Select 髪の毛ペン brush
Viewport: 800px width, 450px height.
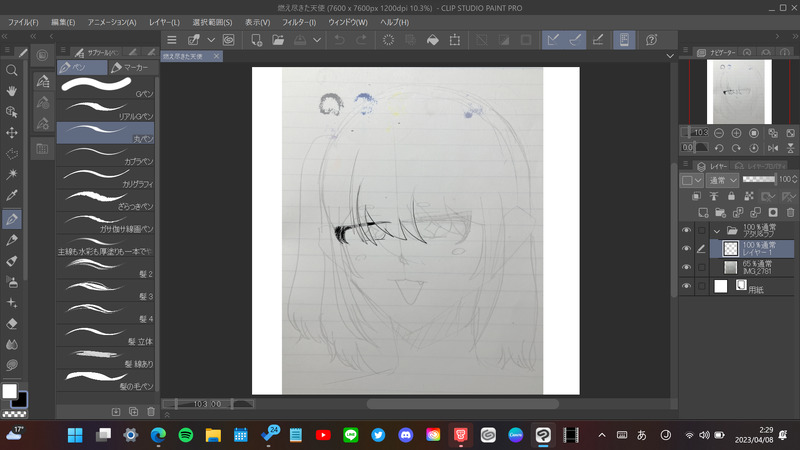point(106,380)
